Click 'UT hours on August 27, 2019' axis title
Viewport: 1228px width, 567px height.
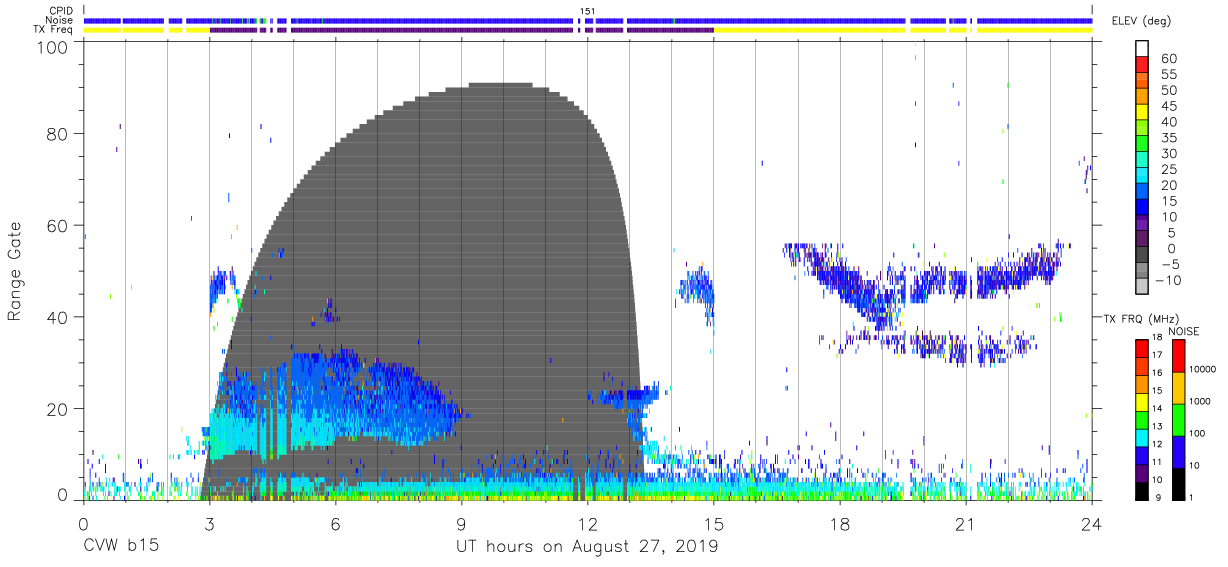pos(587,546)
